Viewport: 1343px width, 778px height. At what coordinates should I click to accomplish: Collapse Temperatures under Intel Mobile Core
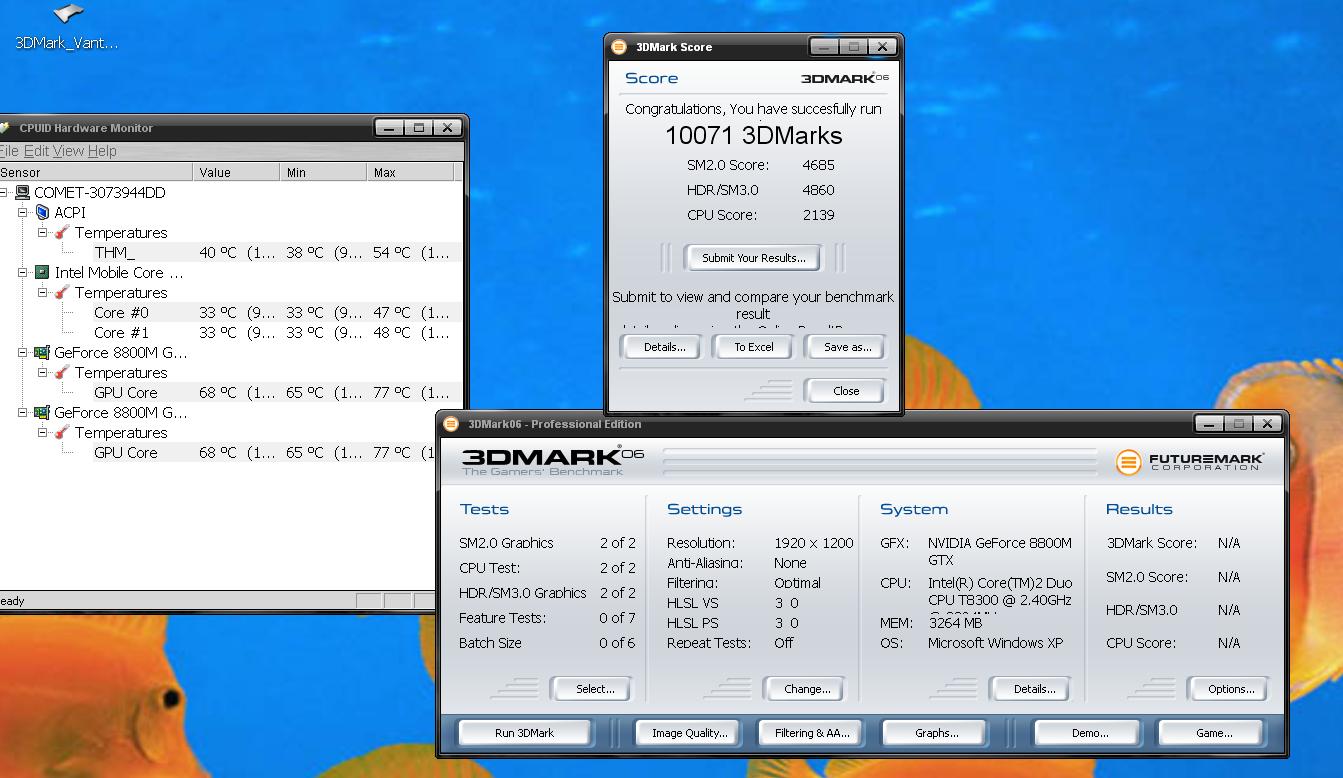(43, 292)
